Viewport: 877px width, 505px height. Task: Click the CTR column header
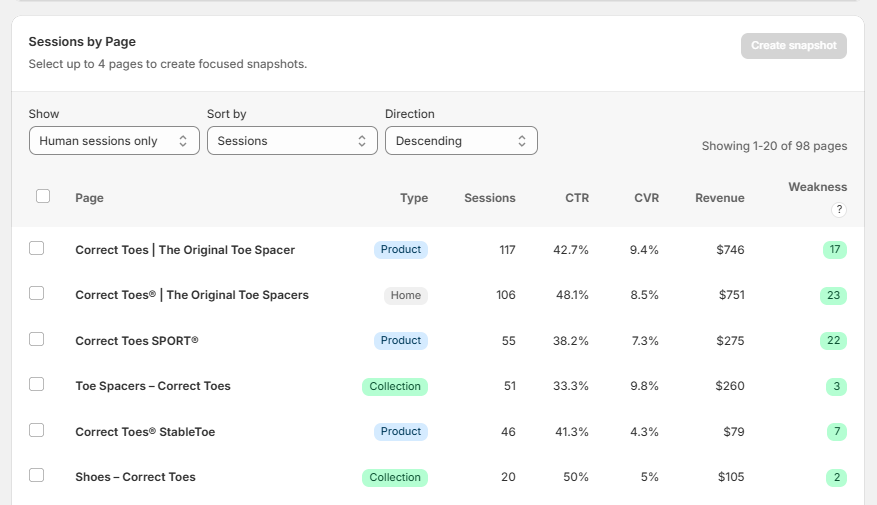tap(577, 198)
